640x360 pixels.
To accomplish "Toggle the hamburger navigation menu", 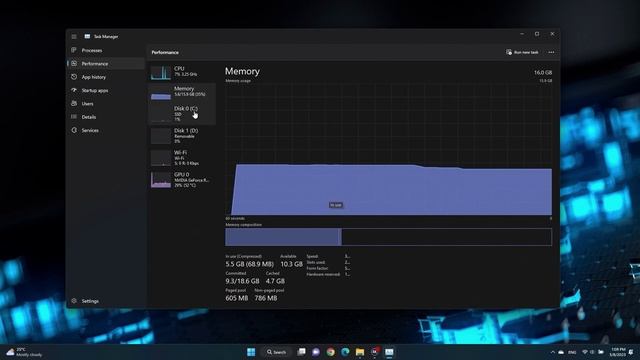I will [74, 37].
